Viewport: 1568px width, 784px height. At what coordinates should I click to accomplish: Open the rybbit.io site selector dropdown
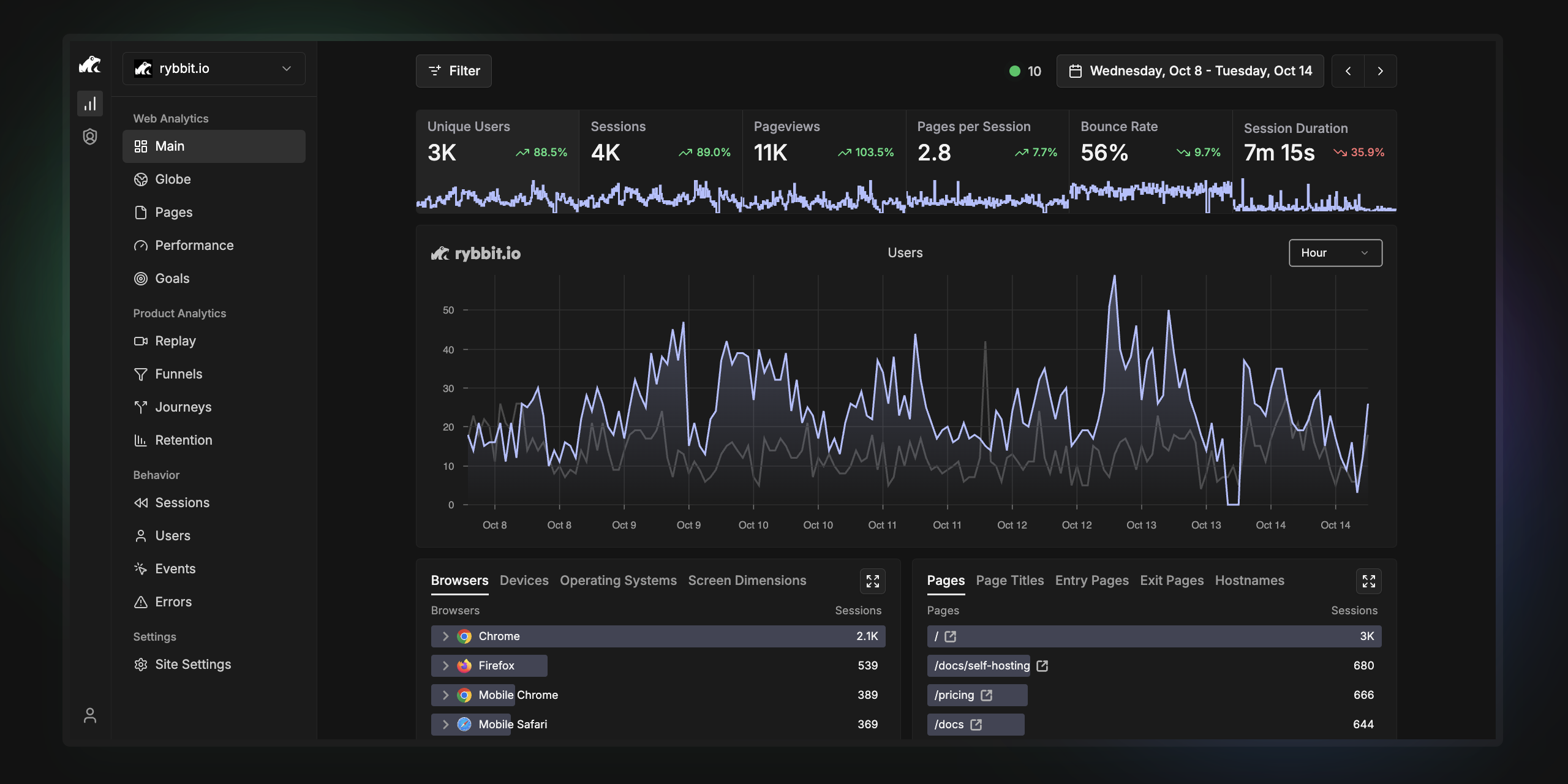214,69
